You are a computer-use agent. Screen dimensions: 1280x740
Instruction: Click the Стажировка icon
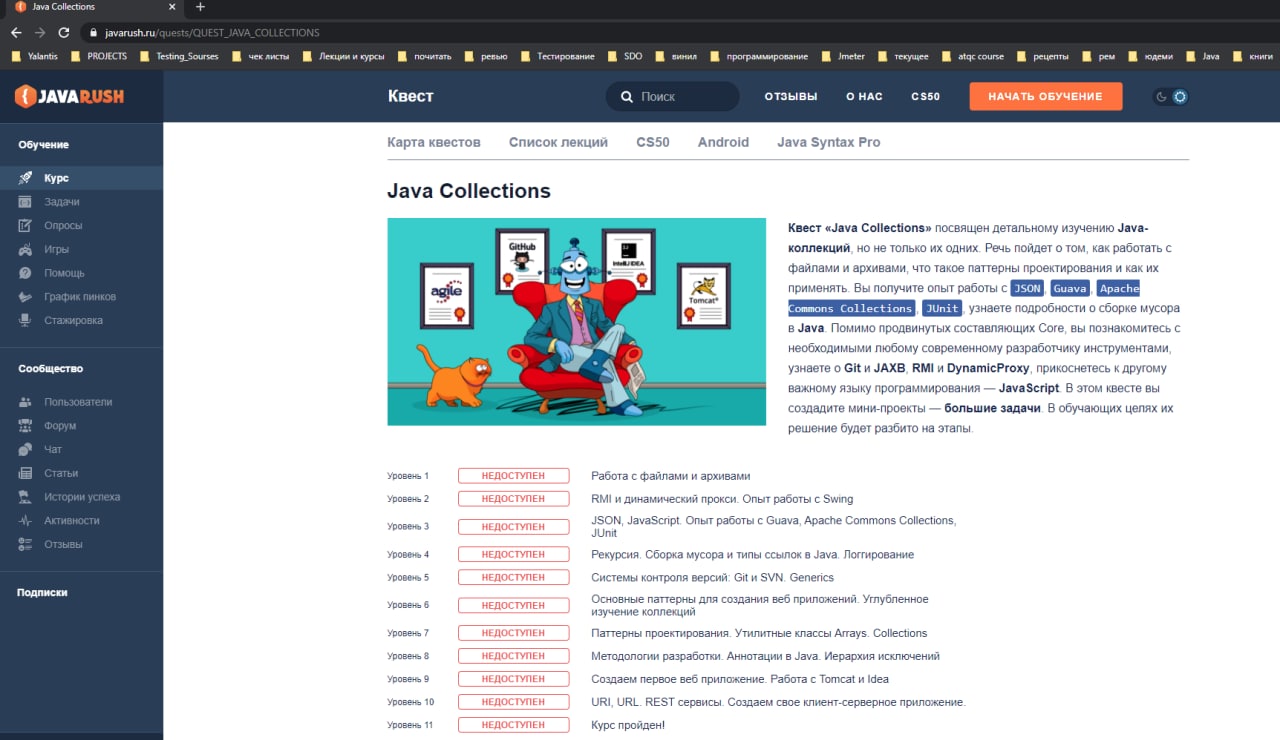[25, 321]
